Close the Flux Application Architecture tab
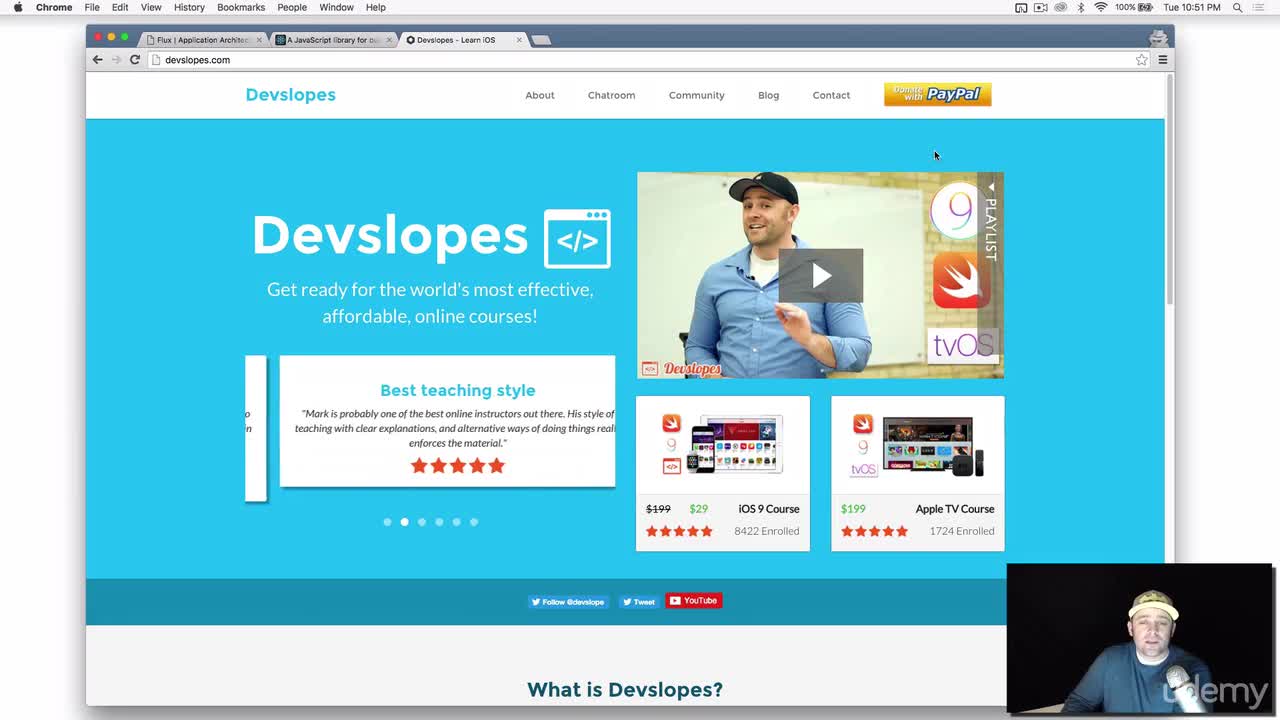The height and width of the screenshot is (720, 1280). (x=259, y=40)
